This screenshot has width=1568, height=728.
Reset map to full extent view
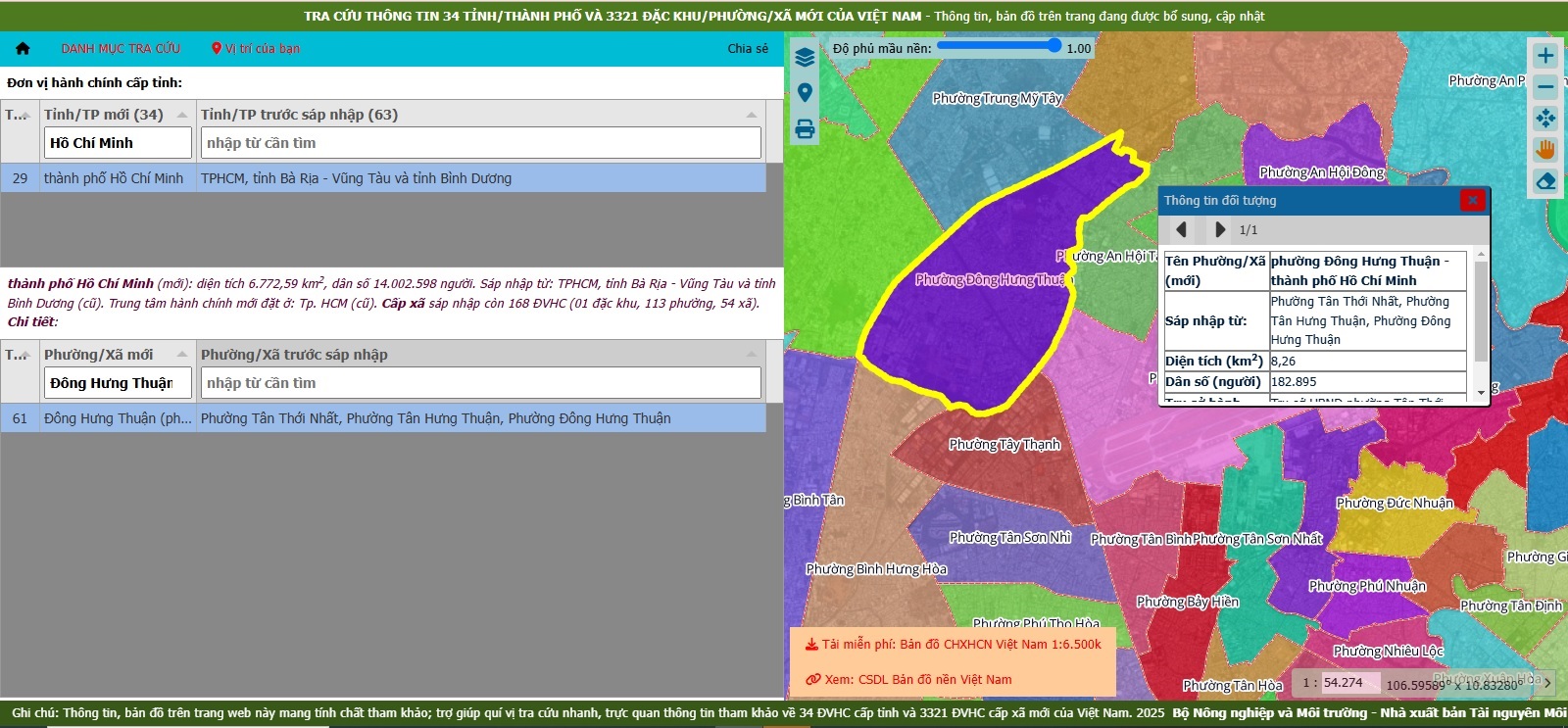click(x=1545, y=118)
